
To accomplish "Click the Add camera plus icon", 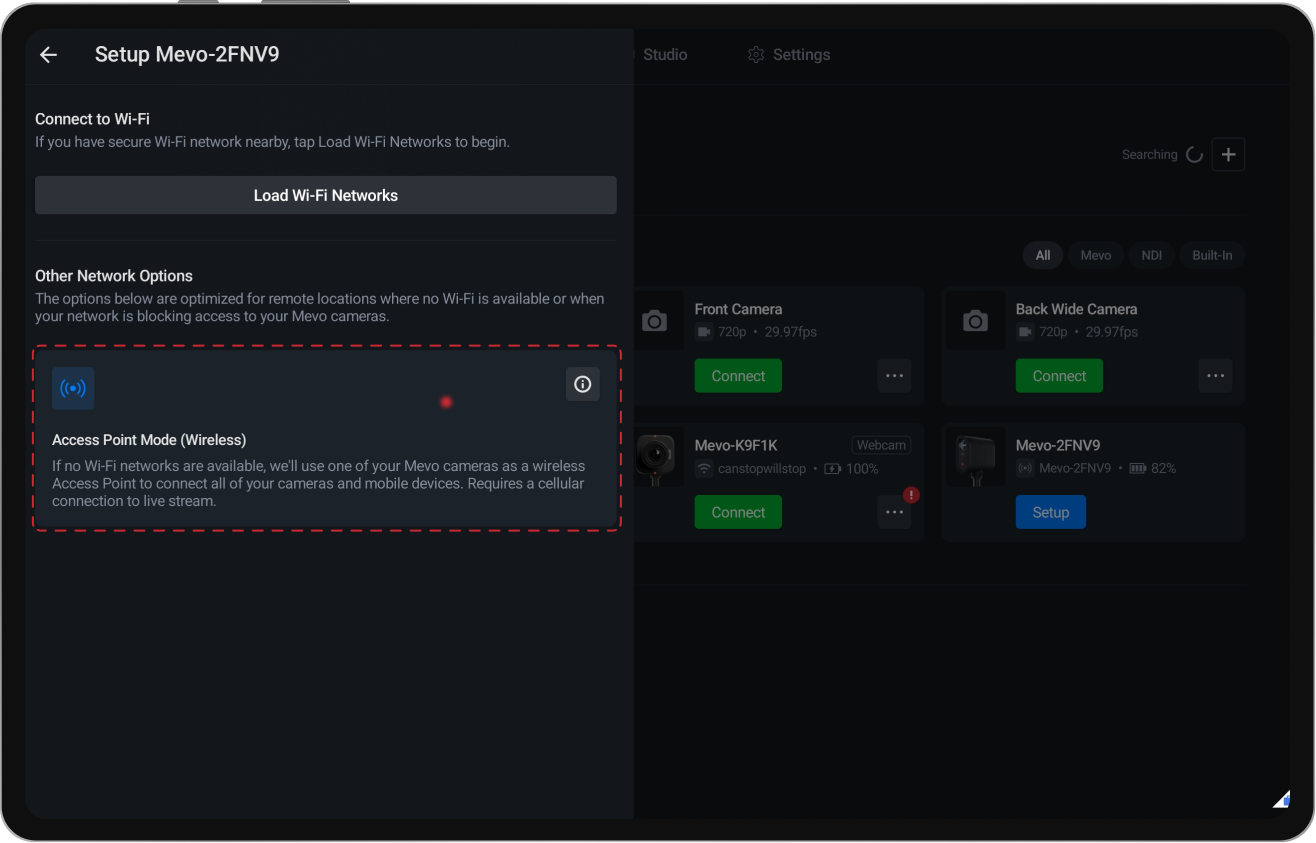I will pos(1228,155).
